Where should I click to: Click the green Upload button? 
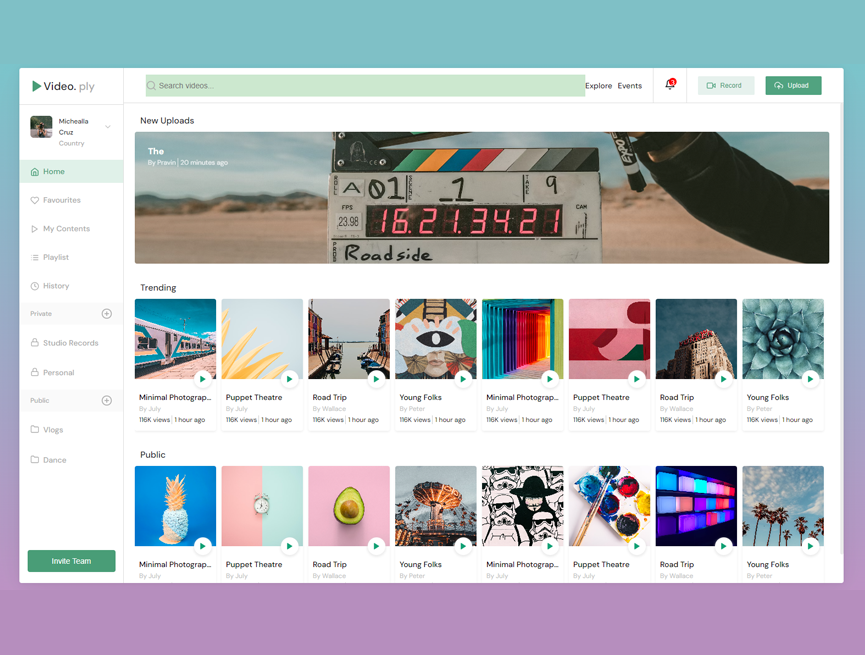[x=793, y=86]
